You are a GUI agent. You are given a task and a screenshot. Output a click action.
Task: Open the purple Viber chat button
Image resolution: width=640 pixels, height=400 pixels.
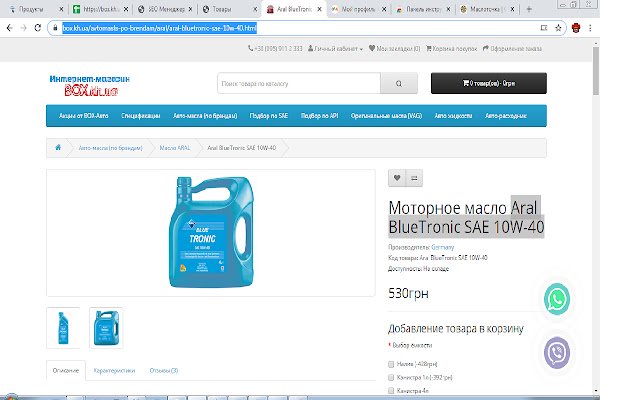[557, 353]
